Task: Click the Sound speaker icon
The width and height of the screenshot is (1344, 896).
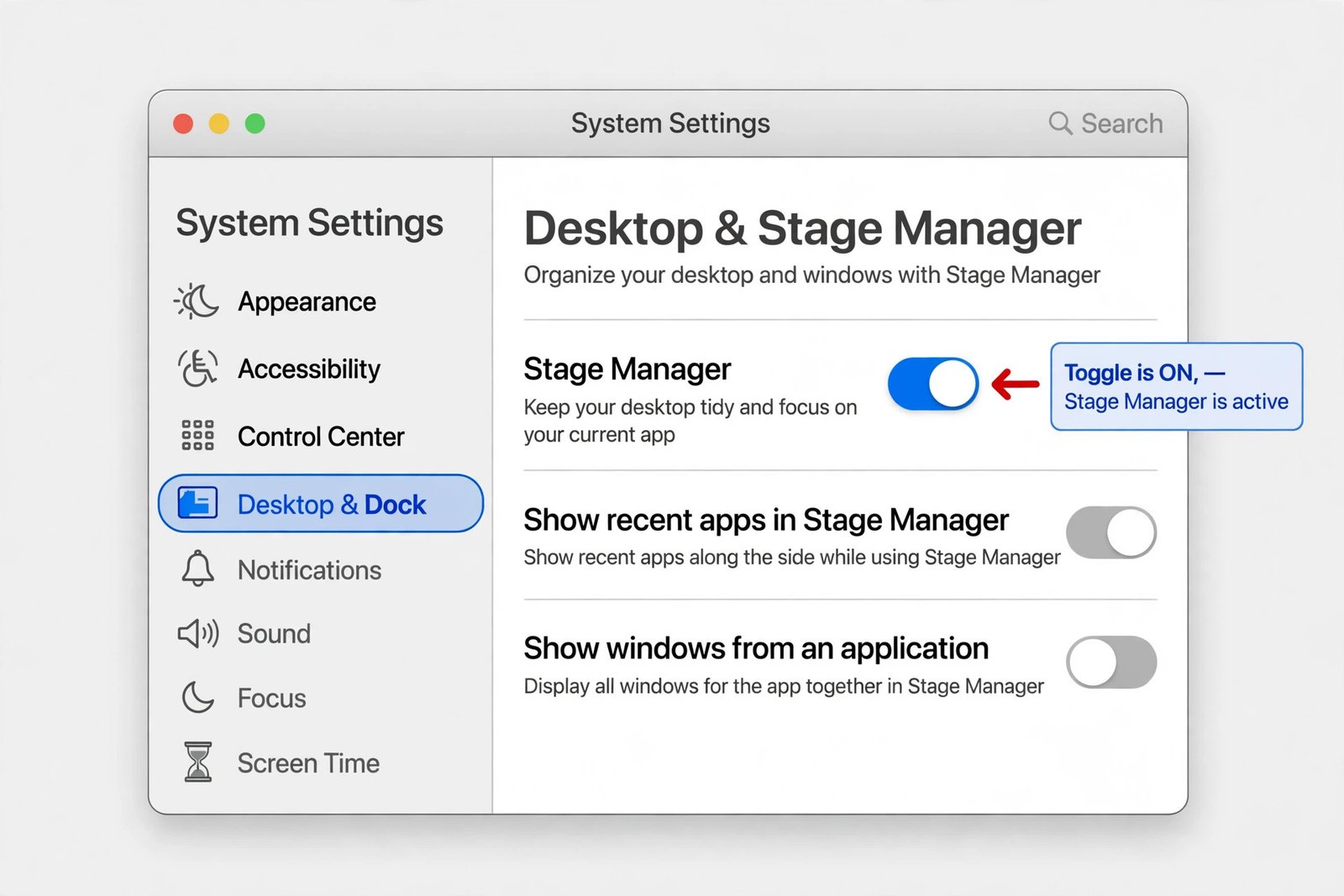Action: point(198,633)
